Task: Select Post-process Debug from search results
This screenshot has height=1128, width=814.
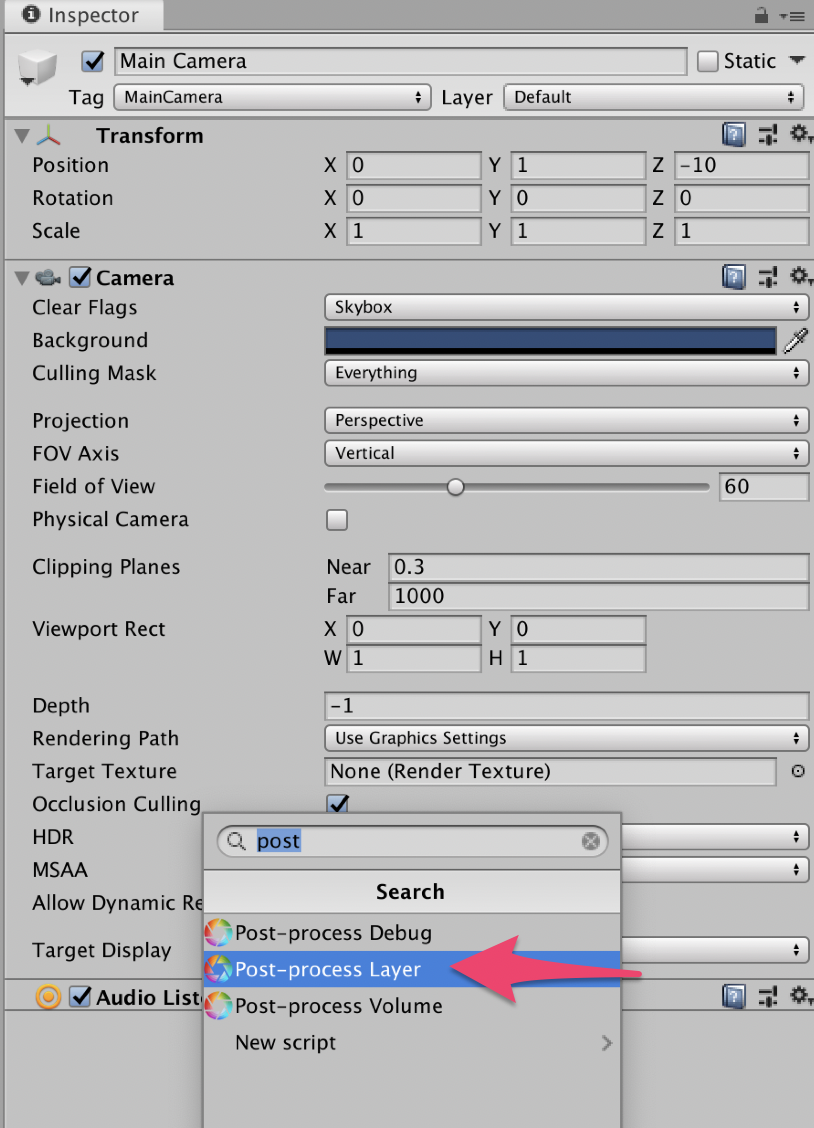Action: click(412, 932)
